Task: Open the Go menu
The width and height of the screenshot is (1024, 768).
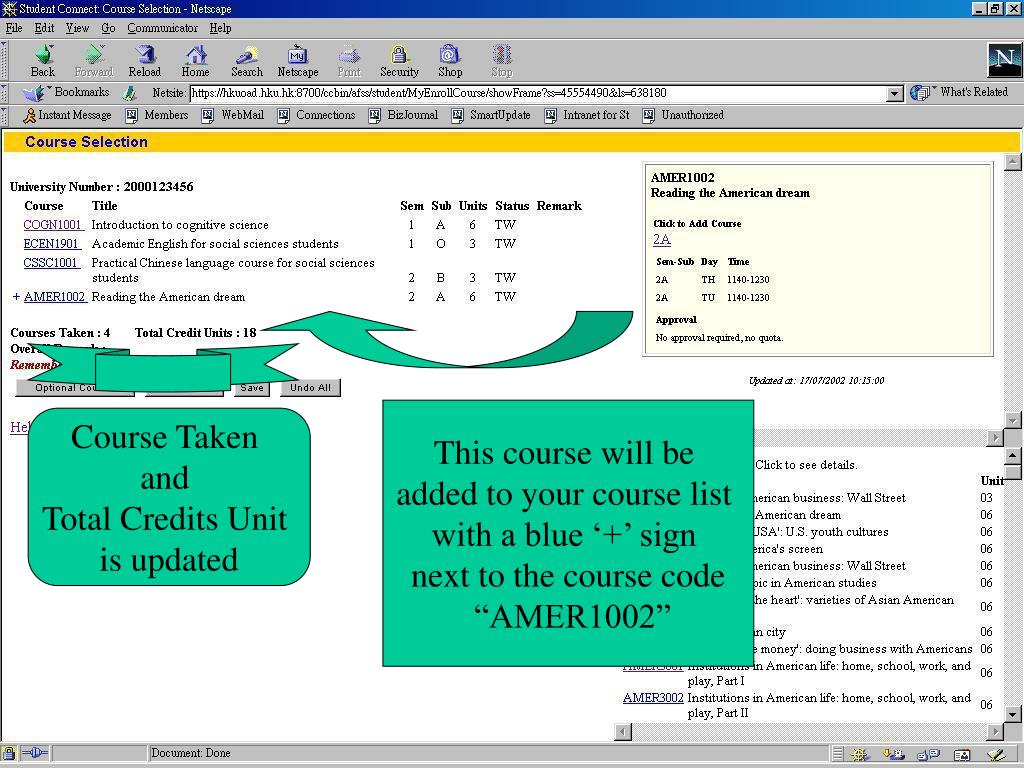Action: pyautogui.click(x=108, y=28)
